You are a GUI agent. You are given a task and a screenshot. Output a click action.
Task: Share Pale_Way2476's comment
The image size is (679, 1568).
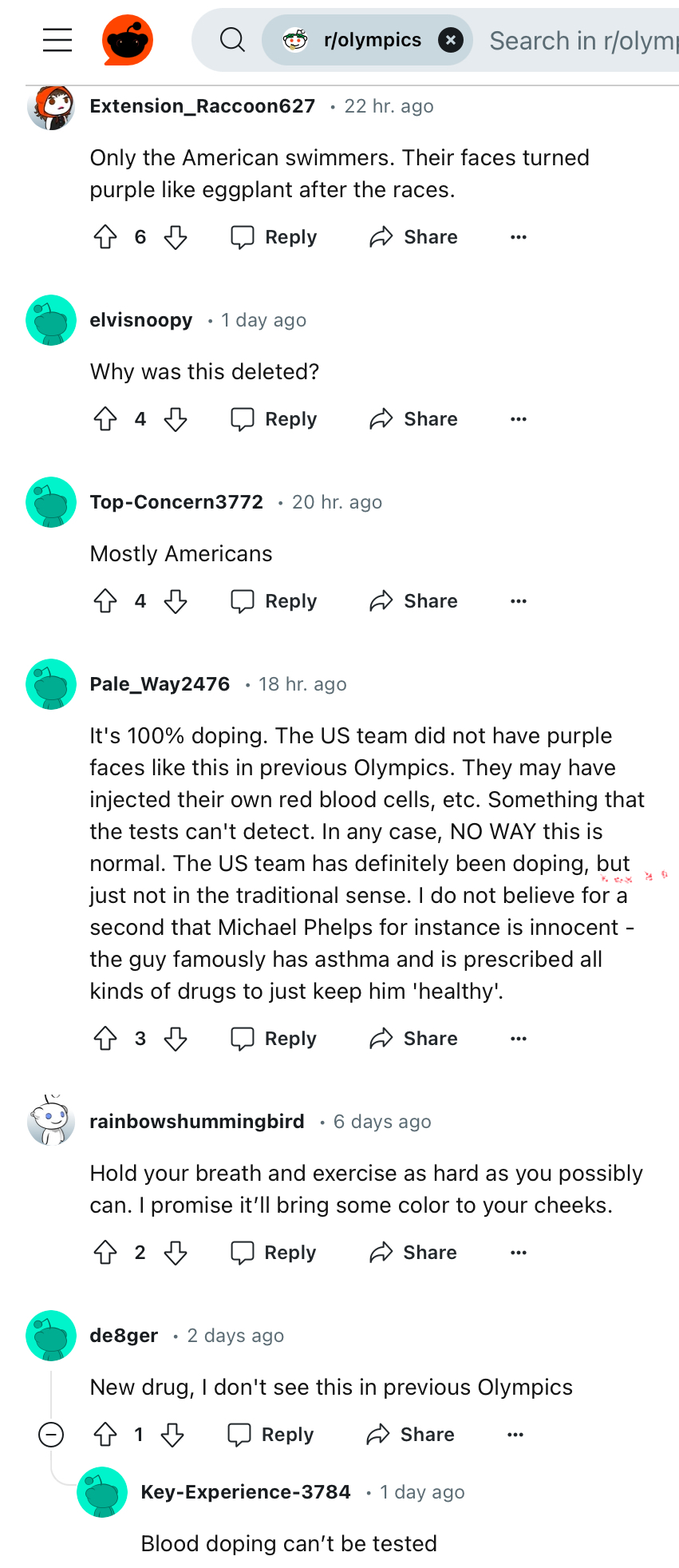coord(414,1039)
